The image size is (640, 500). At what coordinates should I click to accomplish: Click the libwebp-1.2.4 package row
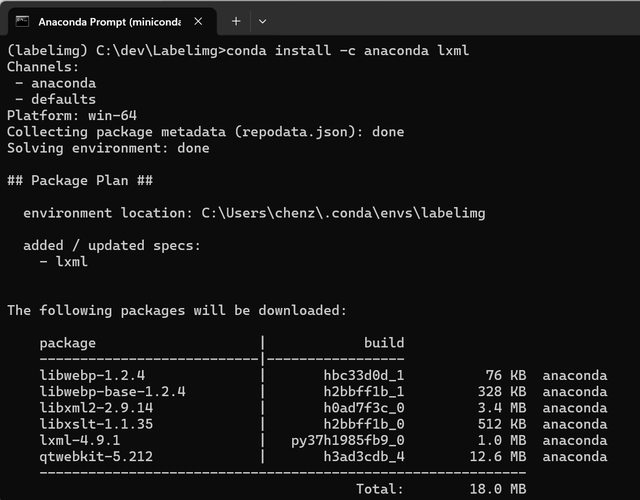tap(323, 375)
